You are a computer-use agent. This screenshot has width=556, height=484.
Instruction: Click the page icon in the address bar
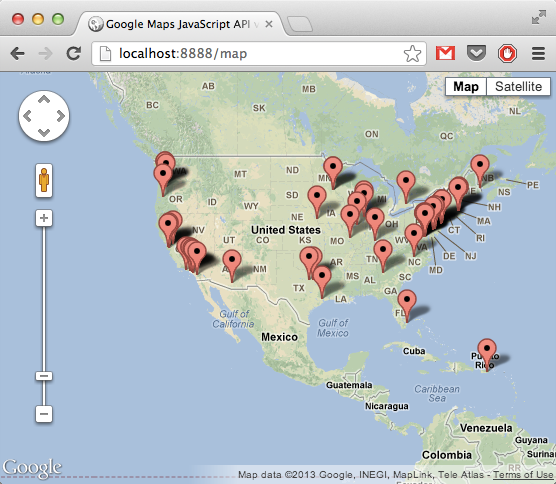click(x=105, y=54)
